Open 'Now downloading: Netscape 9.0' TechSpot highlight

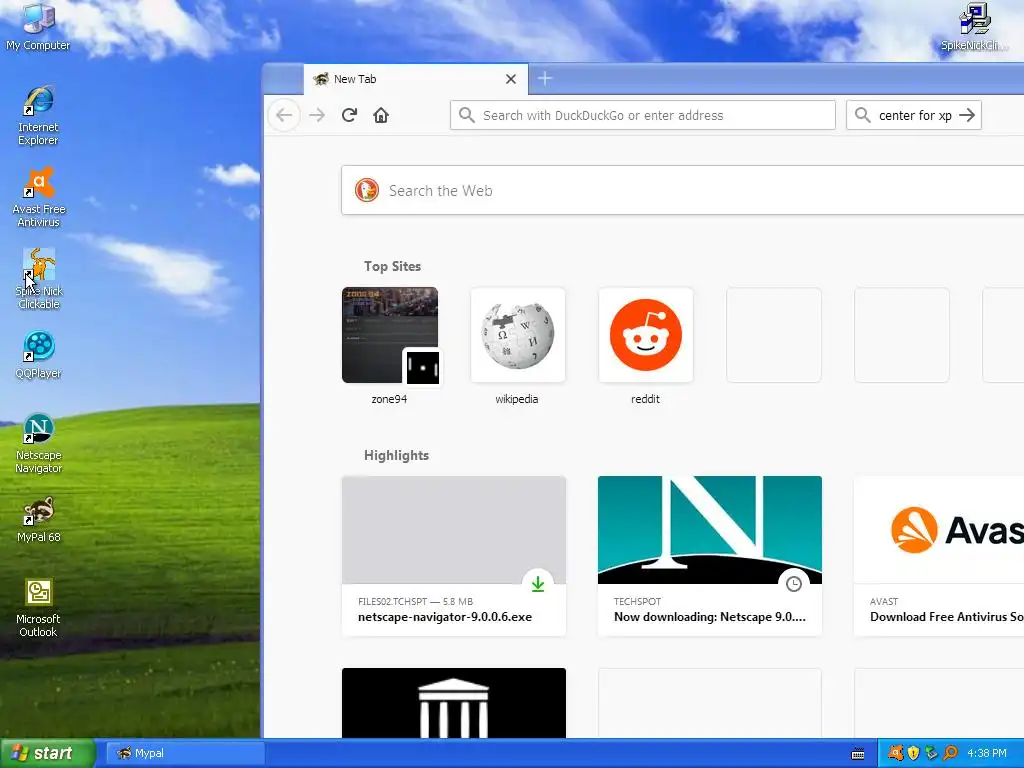tap(710, 556)
